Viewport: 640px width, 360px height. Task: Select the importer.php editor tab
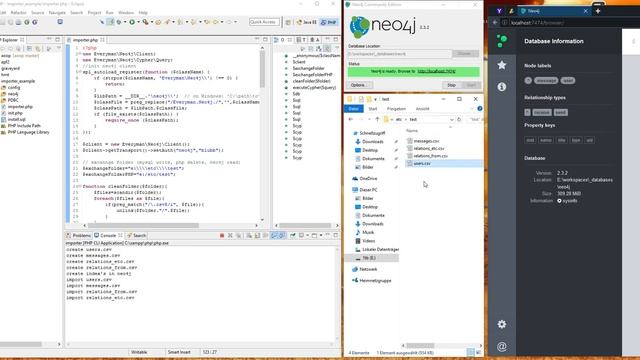click(86, 40)
